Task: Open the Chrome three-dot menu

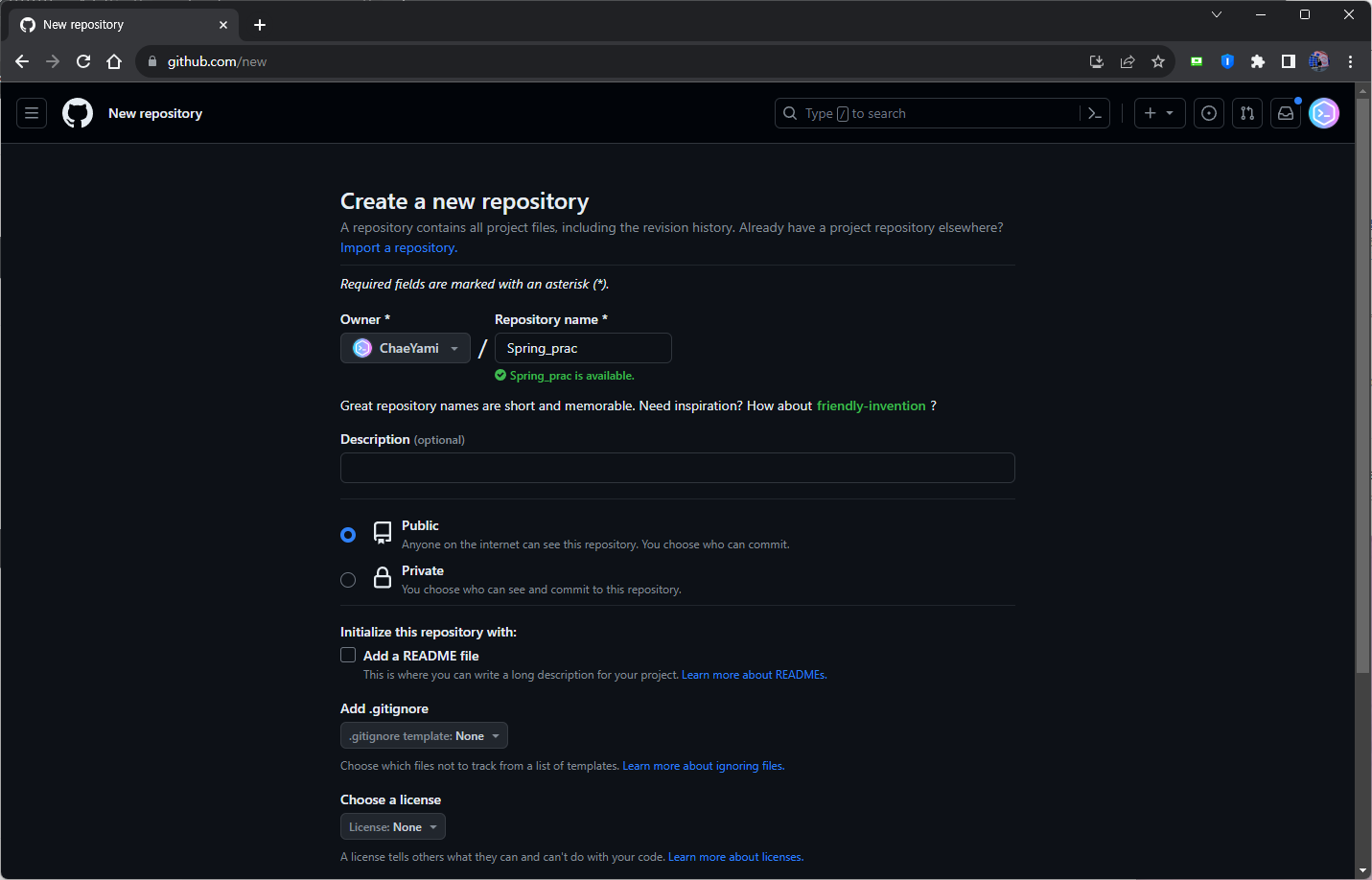Action: click(1350, 61)
